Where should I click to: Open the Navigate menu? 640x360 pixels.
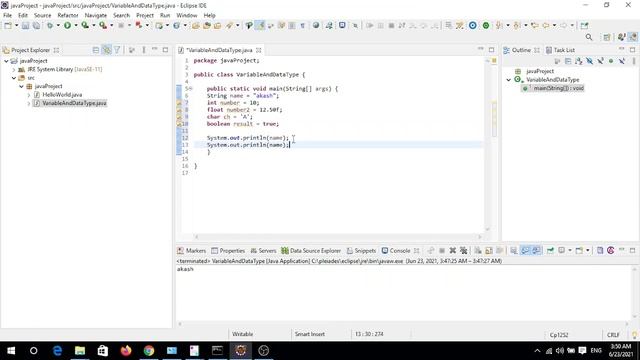(96, 15)
